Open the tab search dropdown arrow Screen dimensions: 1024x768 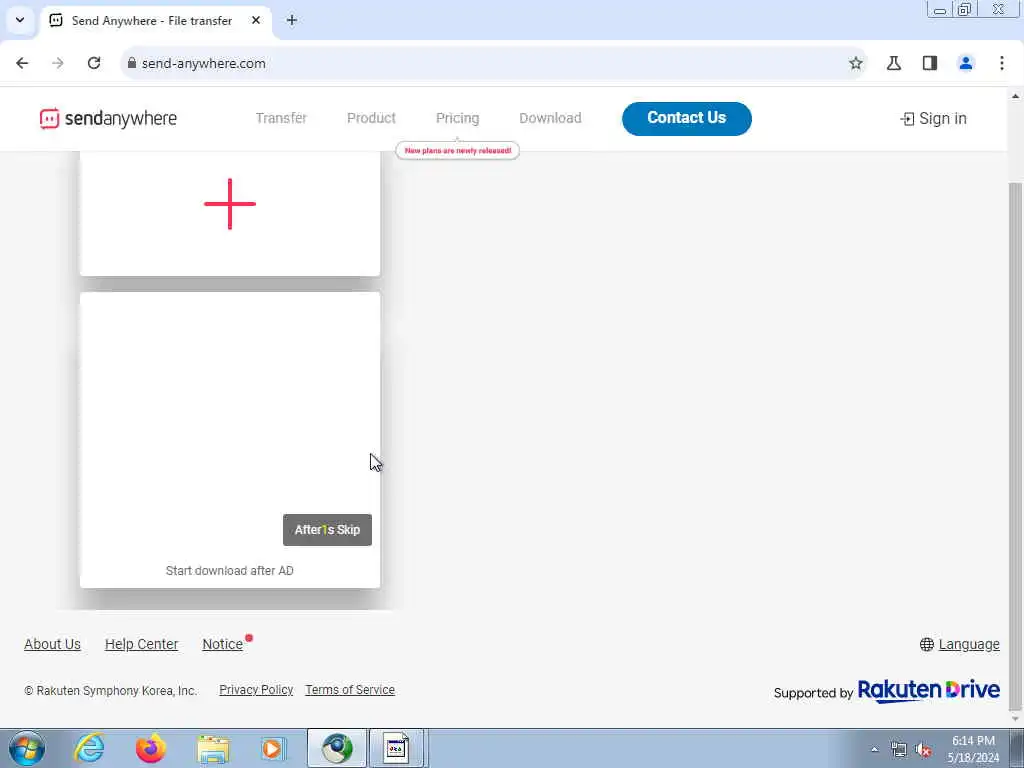[20, 20]
